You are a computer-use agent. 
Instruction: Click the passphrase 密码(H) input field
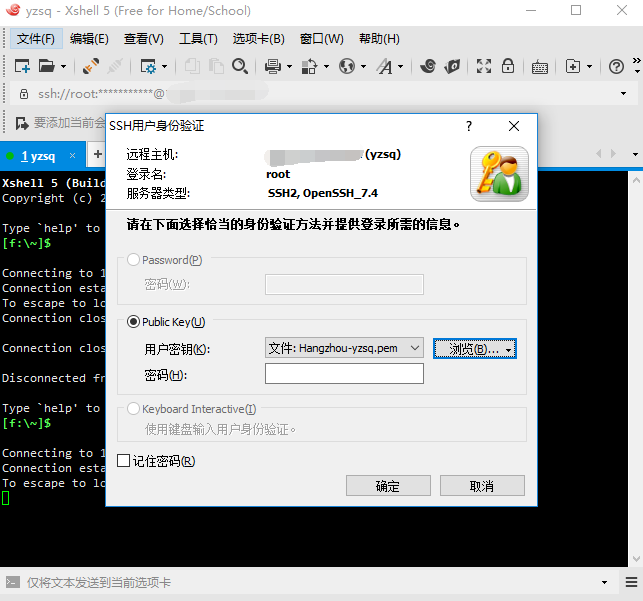pyautogui.click(x=344, y=374)
